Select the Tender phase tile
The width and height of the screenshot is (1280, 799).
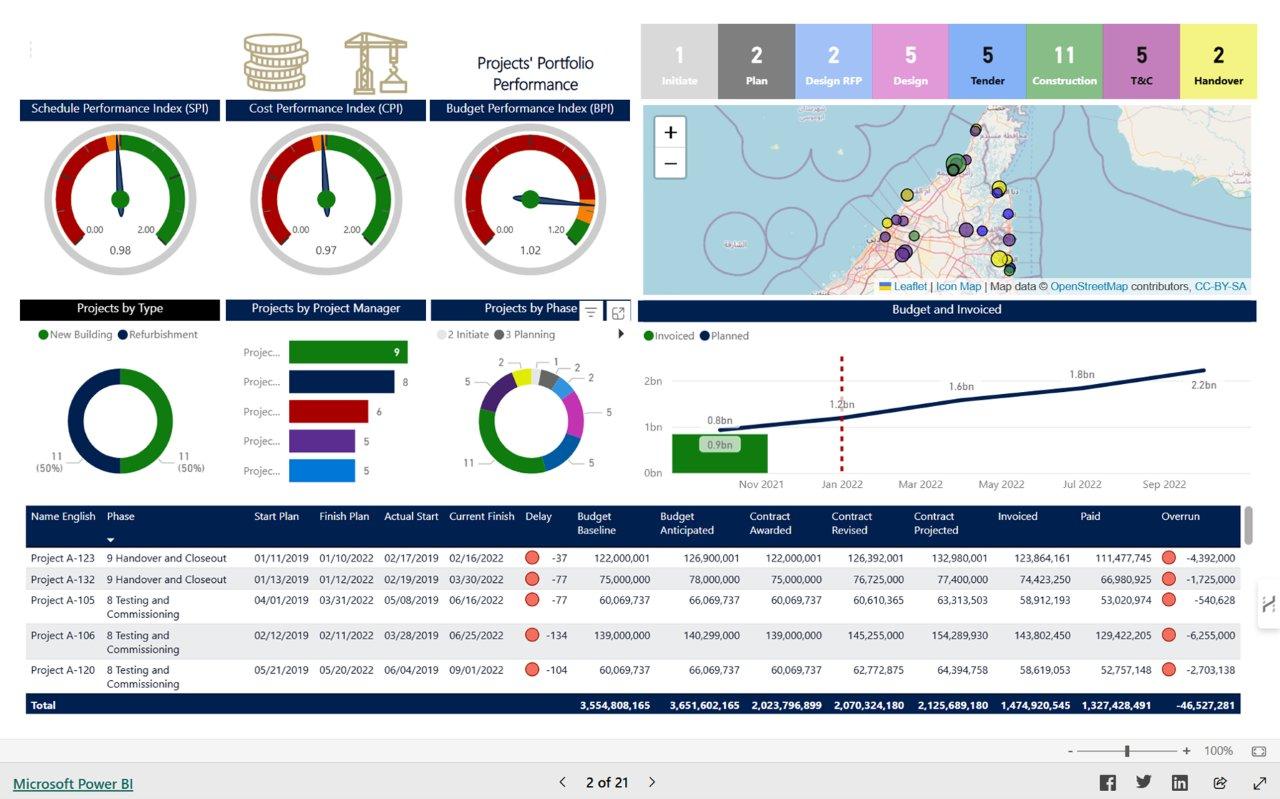point(987,62)
